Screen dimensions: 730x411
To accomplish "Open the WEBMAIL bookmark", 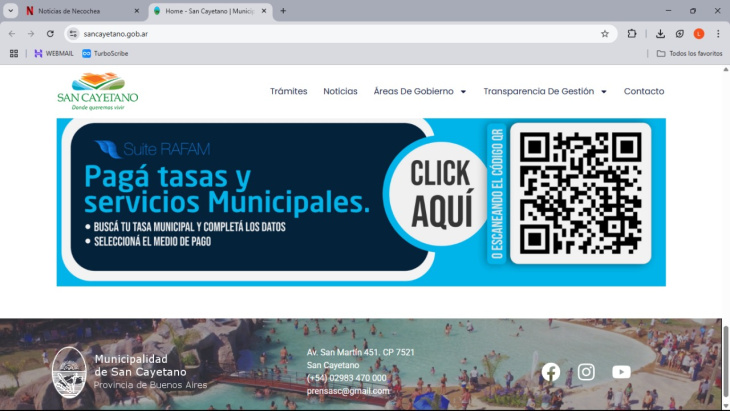I will point(54,54).
